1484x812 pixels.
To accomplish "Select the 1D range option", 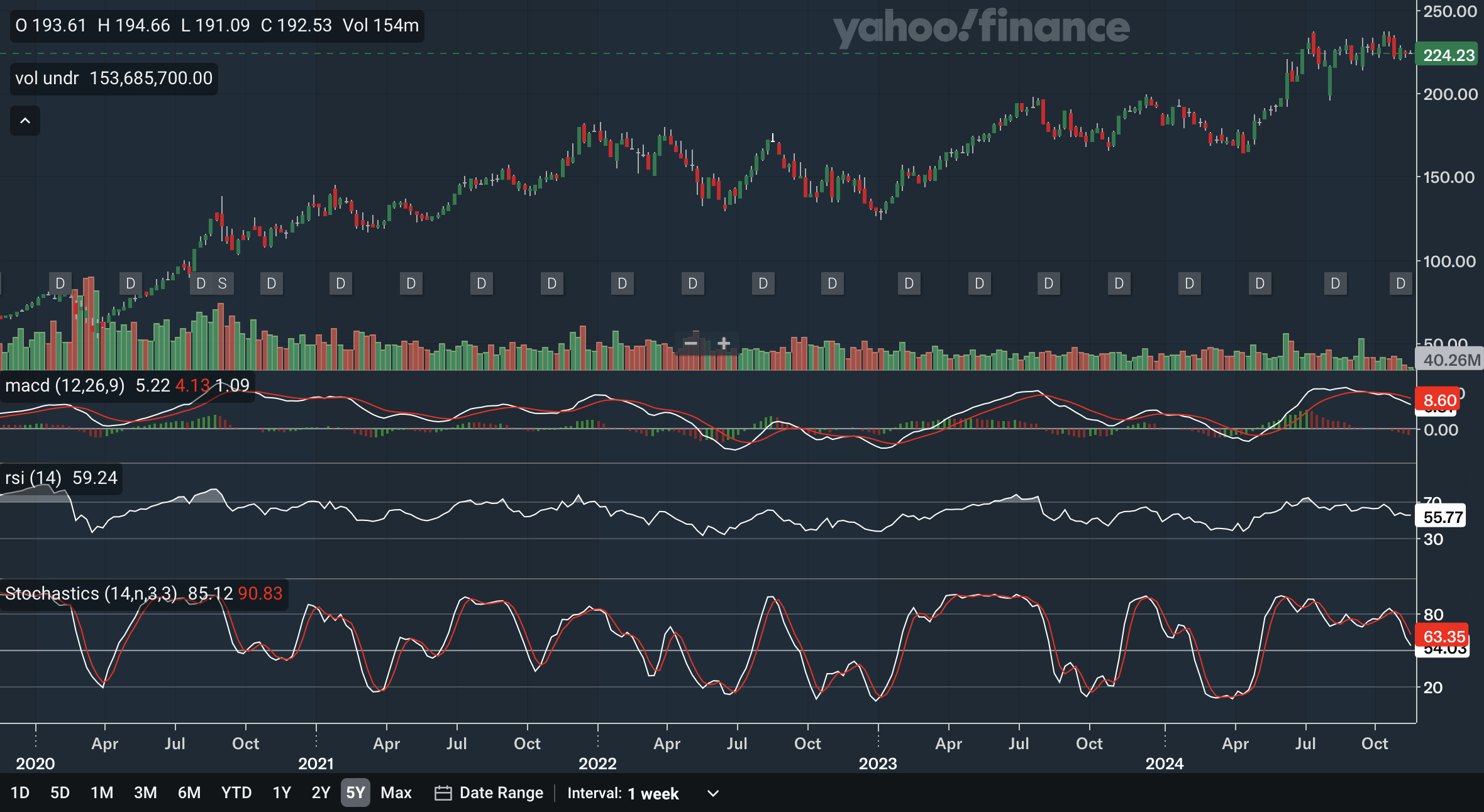I will 20,793.
